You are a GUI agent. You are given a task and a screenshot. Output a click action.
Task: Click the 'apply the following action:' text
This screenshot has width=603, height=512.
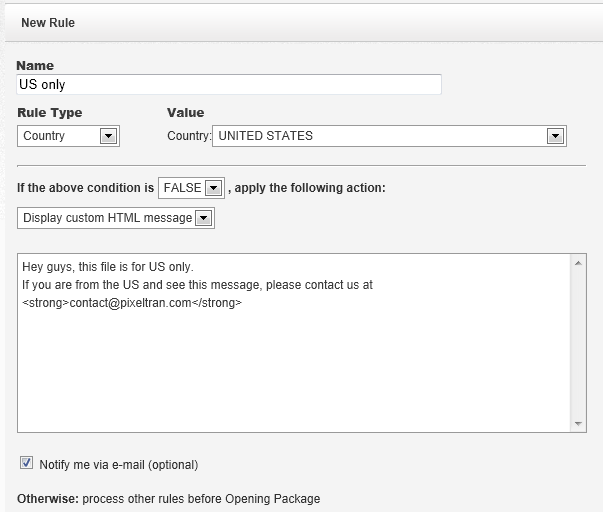(x=310, y=188)
